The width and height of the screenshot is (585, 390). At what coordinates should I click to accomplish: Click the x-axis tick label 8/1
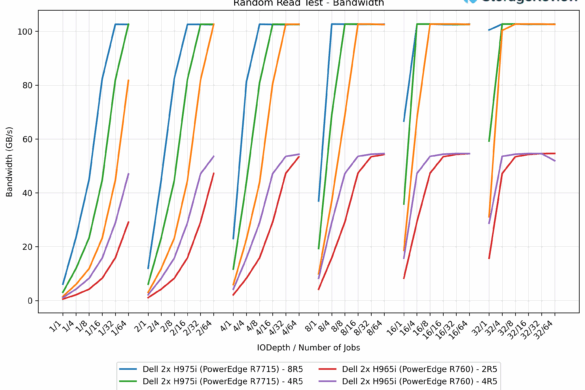[x=312, y=325]
